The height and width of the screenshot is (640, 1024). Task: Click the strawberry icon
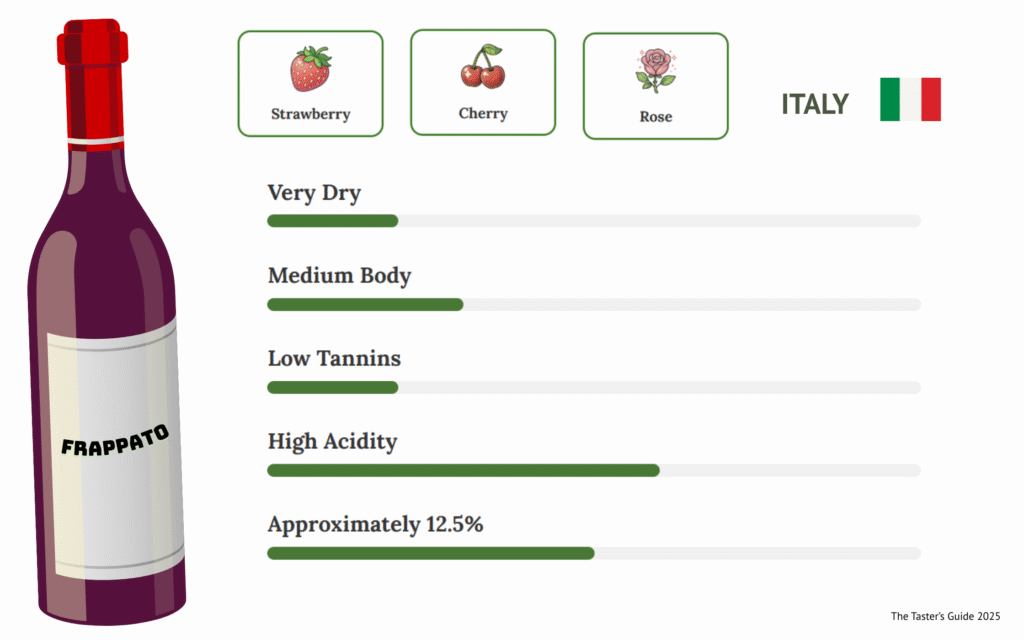tap(310, 68)
